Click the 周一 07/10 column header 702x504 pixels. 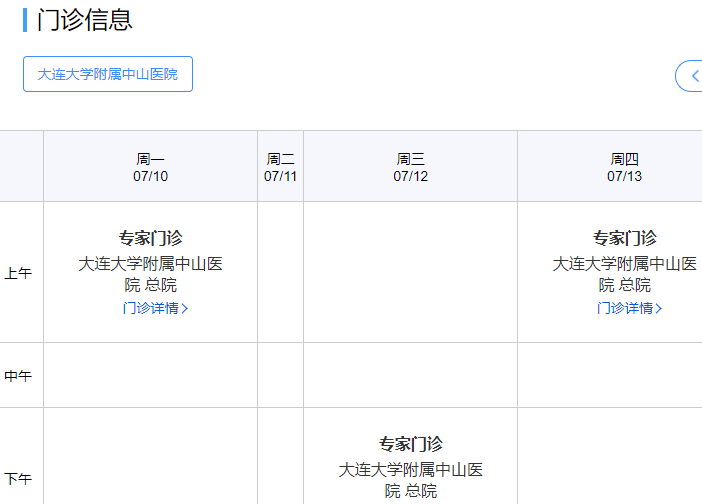150,167
